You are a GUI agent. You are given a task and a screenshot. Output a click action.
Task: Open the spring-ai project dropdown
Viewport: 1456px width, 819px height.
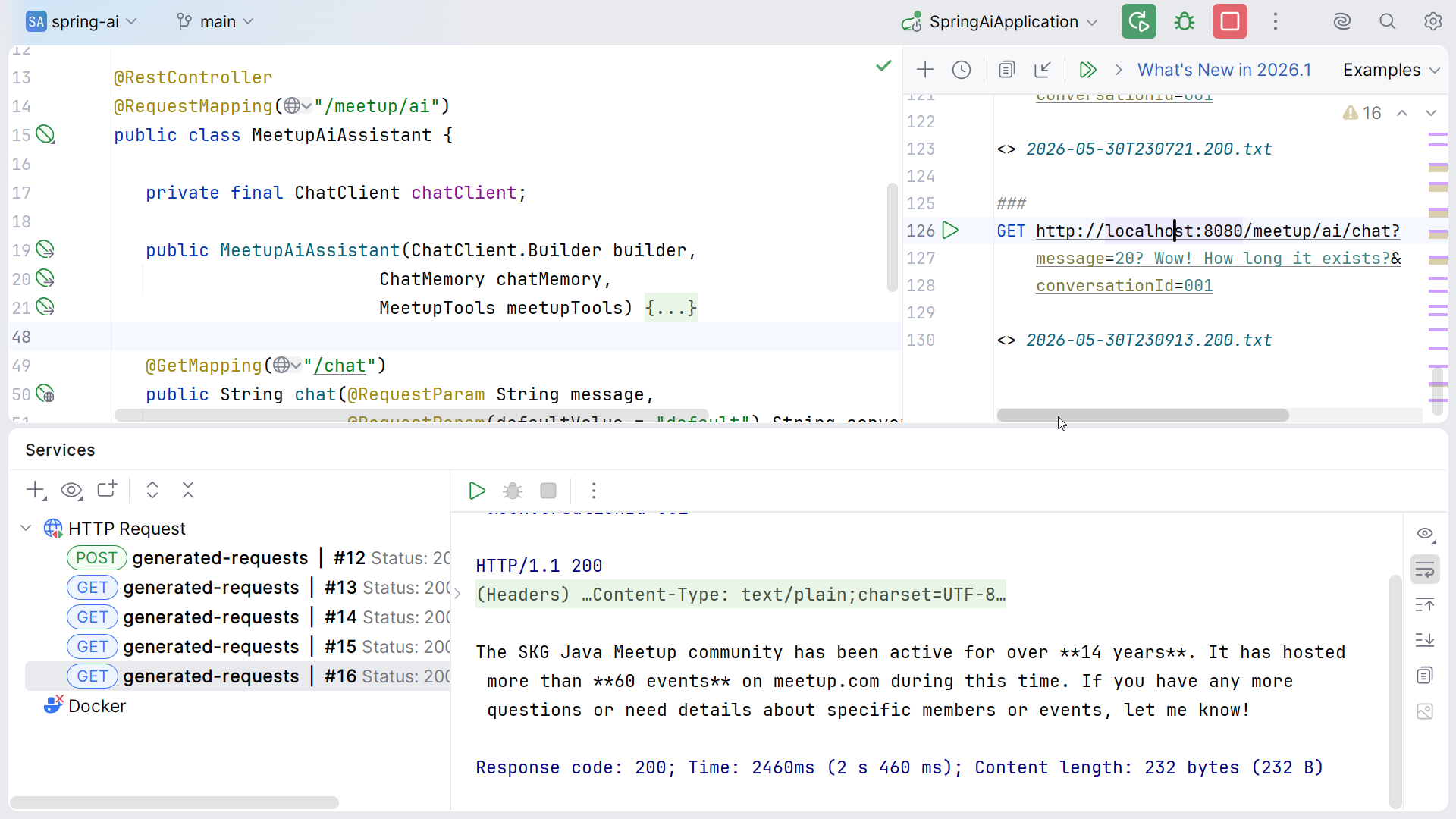pyautogui.click(x=81, y=21)
